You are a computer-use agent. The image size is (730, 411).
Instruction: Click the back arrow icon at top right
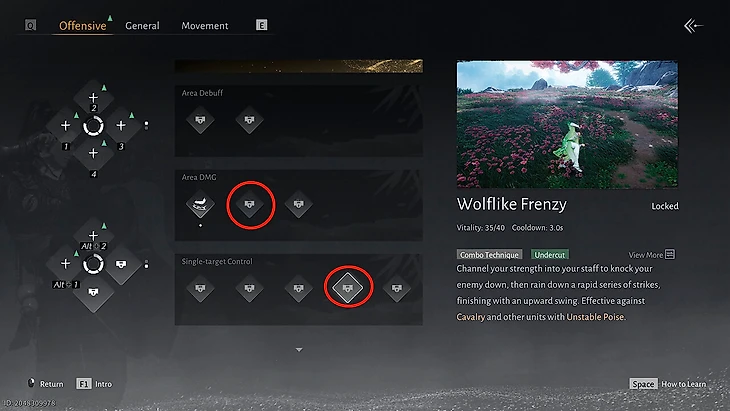point(693,26)
